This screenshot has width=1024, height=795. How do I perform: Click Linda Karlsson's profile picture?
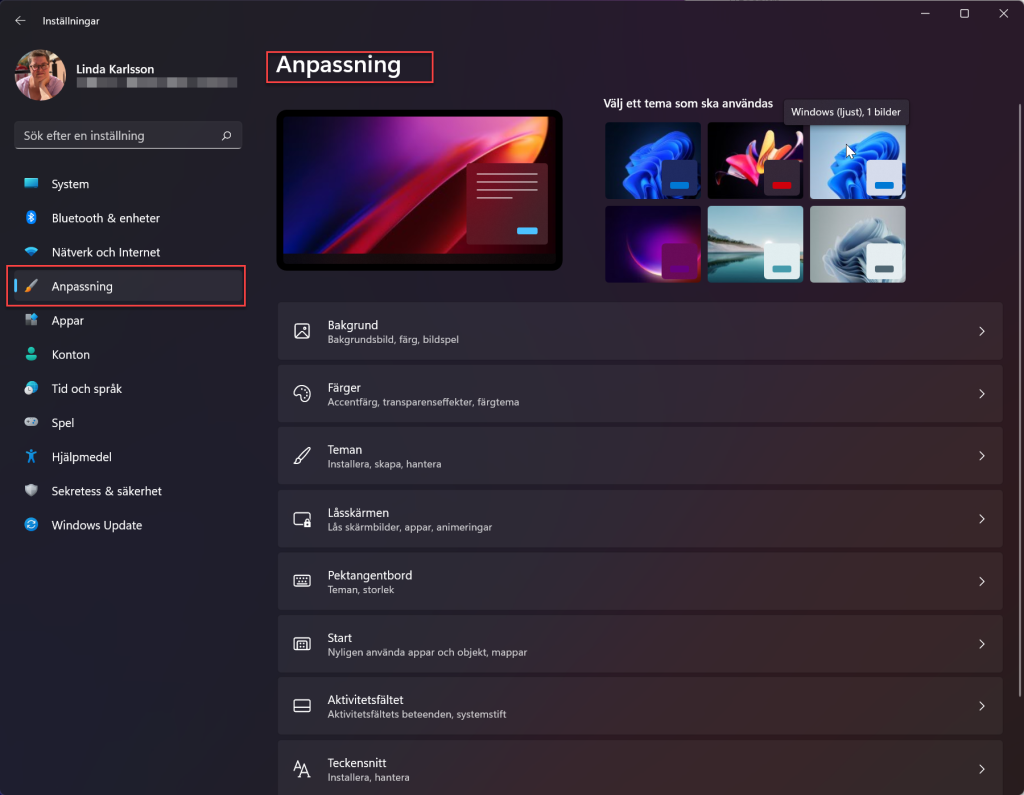40,75
